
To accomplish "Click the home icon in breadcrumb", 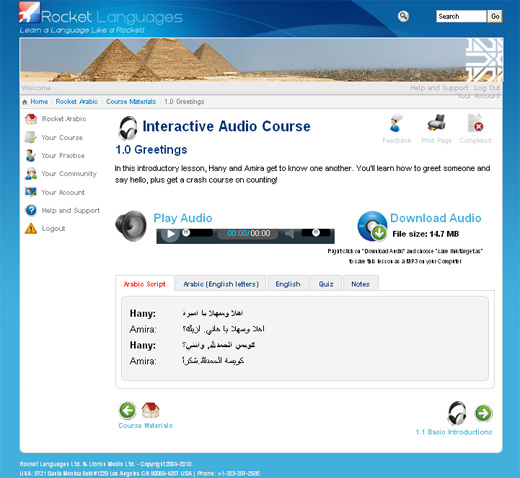I will [x=25, y=102].
